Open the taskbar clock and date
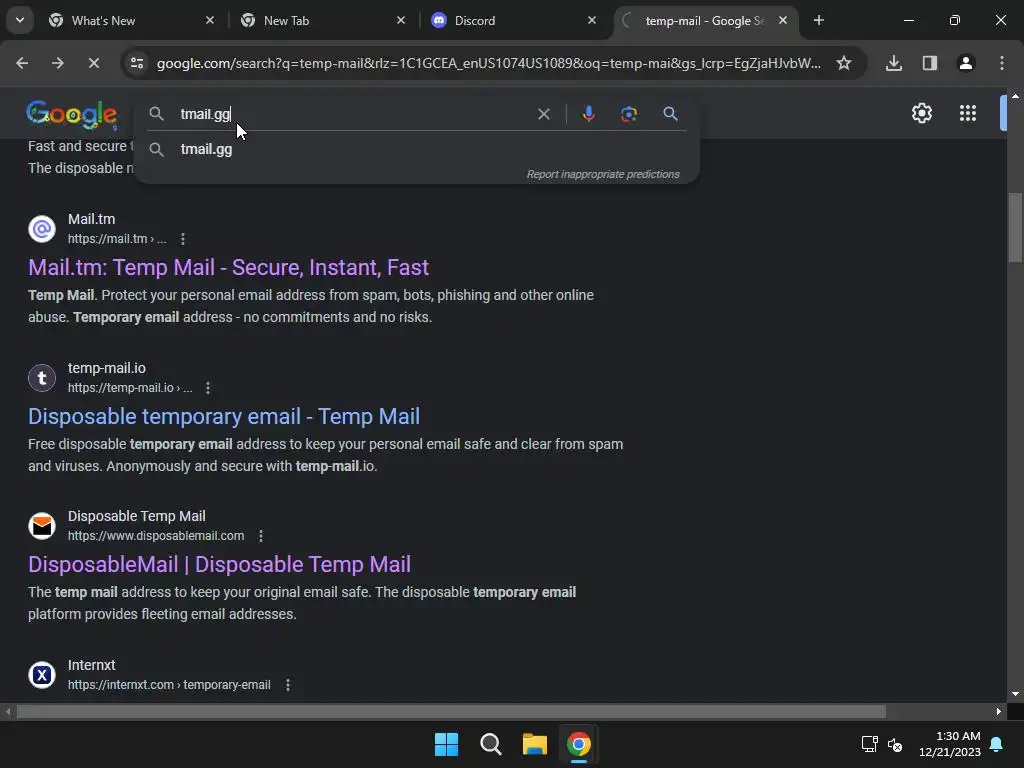This screenshot has width=1024, height=768. tap(950, 744)
